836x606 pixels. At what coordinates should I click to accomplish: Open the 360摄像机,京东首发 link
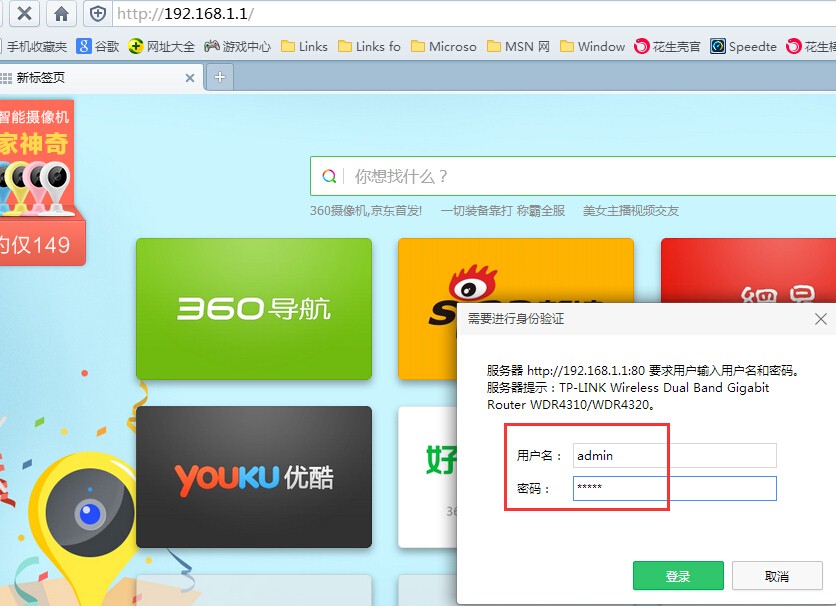tap(366, 211)
